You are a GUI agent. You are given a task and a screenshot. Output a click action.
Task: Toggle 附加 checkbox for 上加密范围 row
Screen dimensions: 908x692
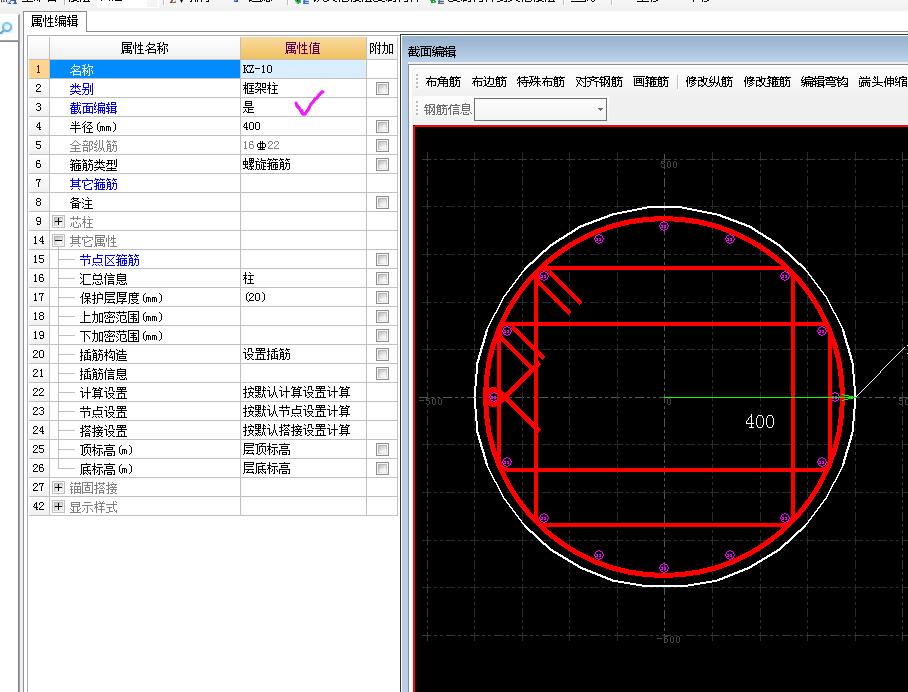(382, 317)
